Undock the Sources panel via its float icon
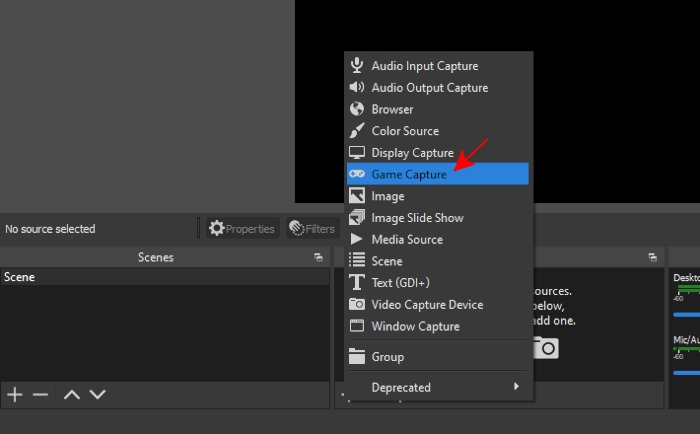This screenshot has width=700, height=434. [652, 257]
